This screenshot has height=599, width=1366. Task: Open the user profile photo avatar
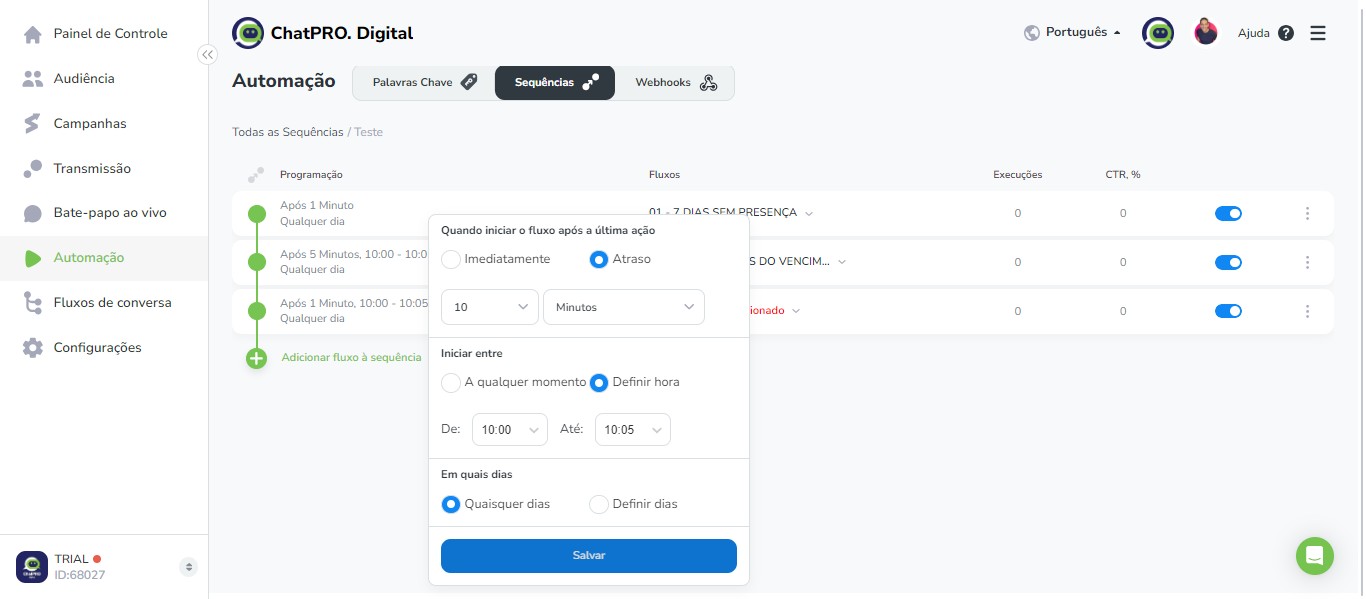[1206, 32]
